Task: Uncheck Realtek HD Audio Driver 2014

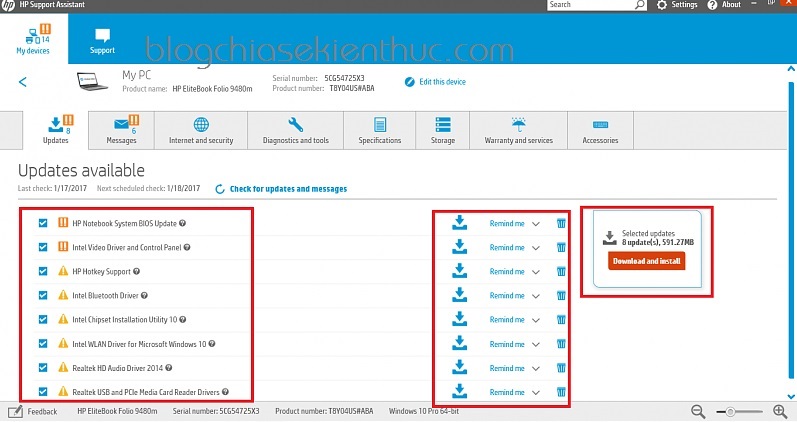Action: [43, 368]
